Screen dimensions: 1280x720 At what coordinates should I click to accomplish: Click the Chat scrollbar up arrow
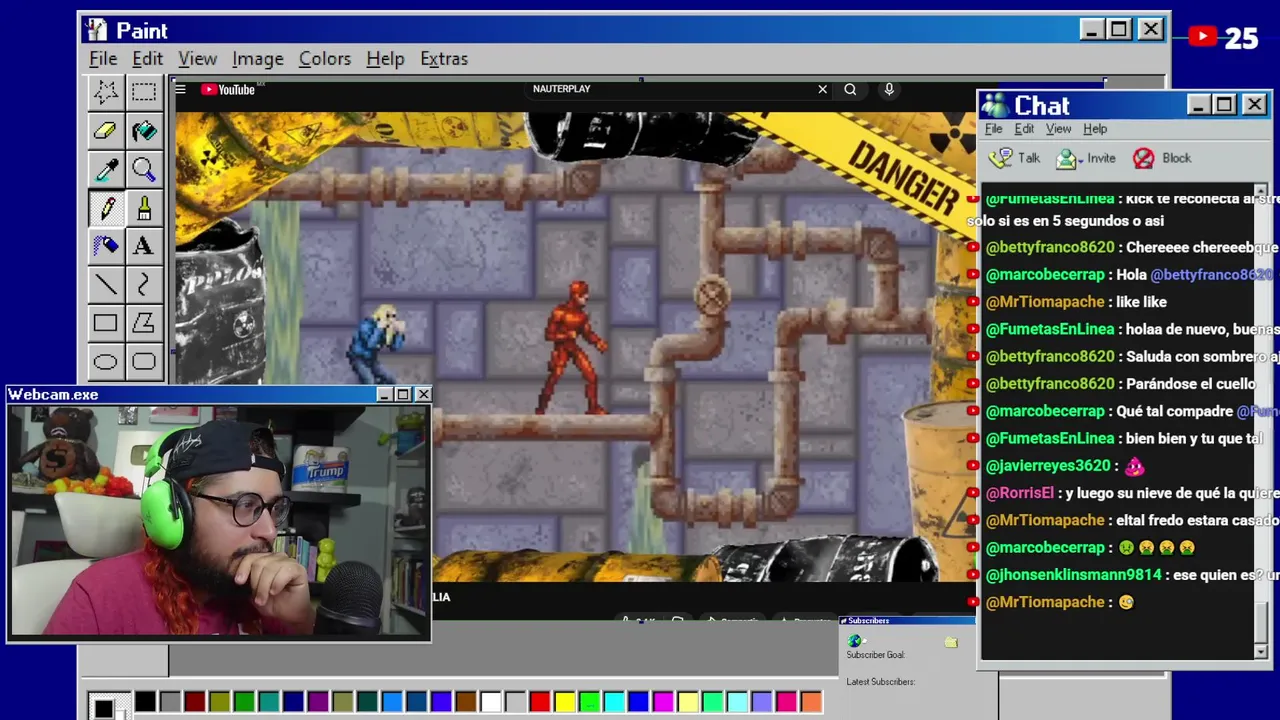tap(1260, 190)
